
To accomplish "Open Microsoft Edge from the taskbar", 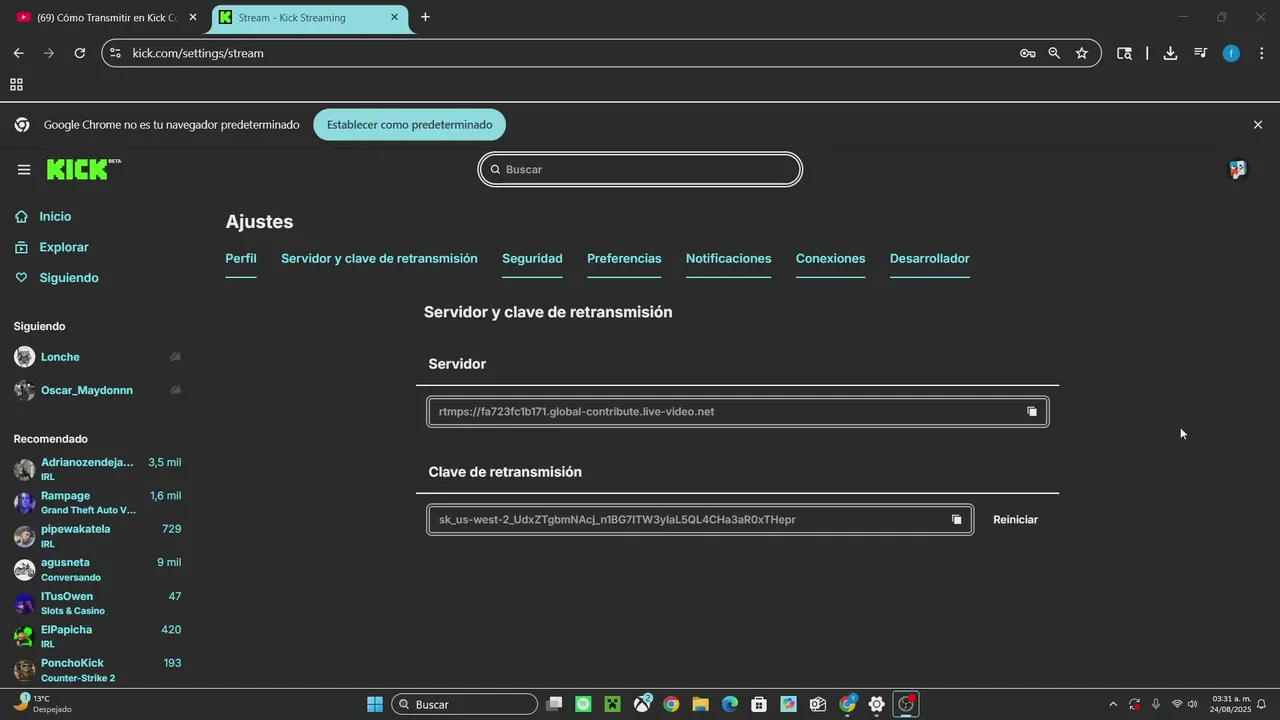I will tap(730, 704).
